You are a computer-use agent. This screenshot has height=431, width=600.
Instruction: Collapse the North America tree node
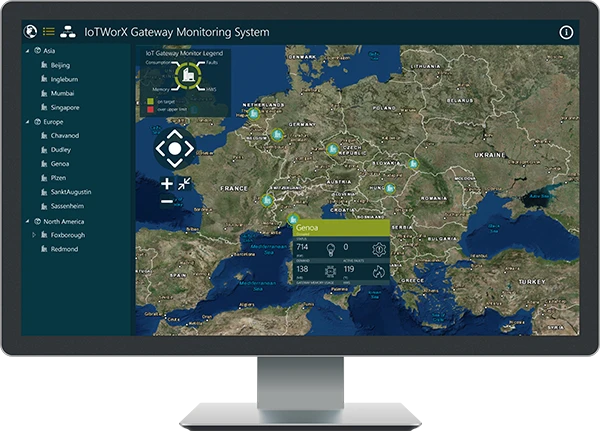pyautogui.click(x=26, y=221)
